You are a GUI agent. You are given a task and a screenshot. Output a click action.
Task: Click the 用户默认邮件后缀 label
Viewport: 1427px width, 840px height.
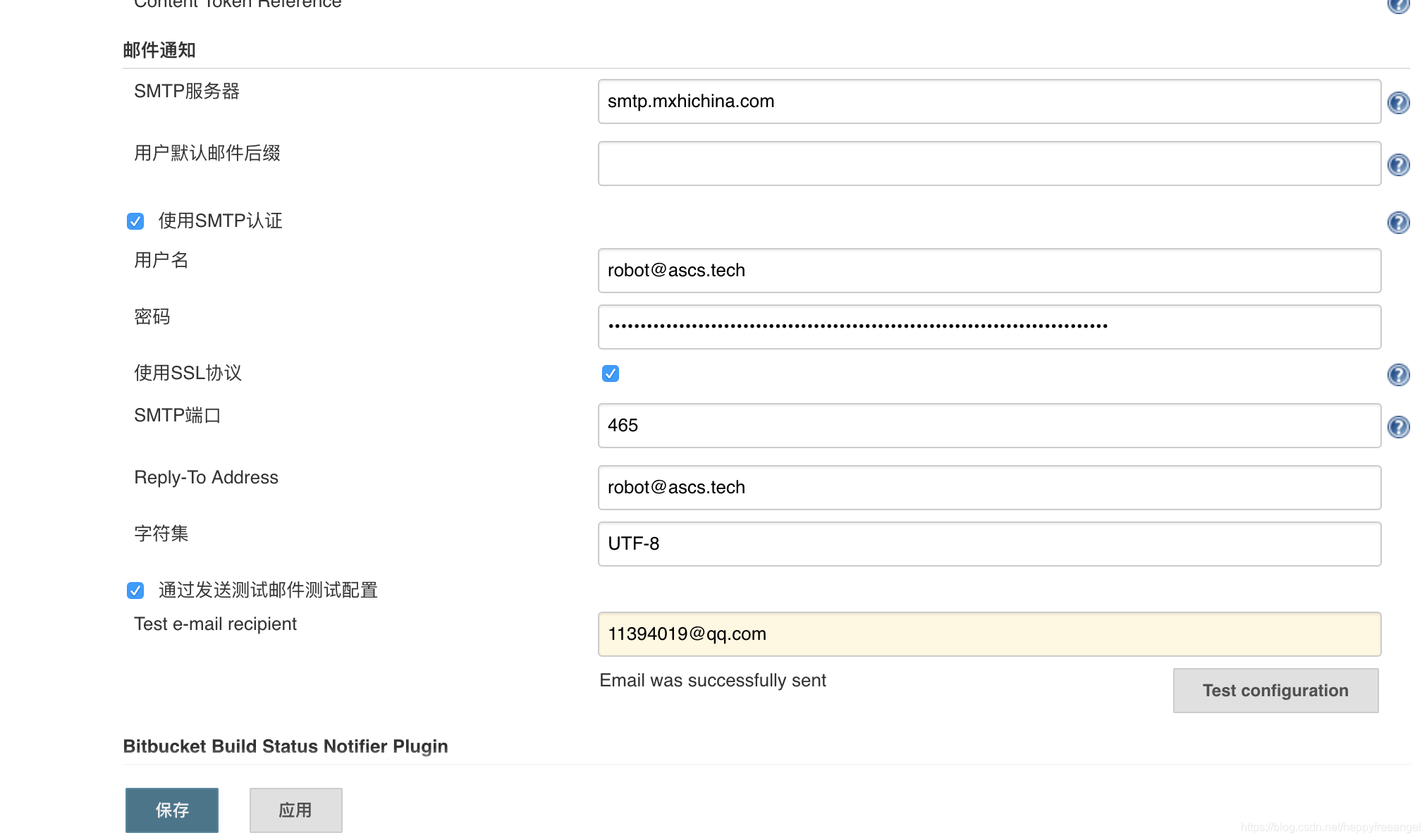click(207, 153)
